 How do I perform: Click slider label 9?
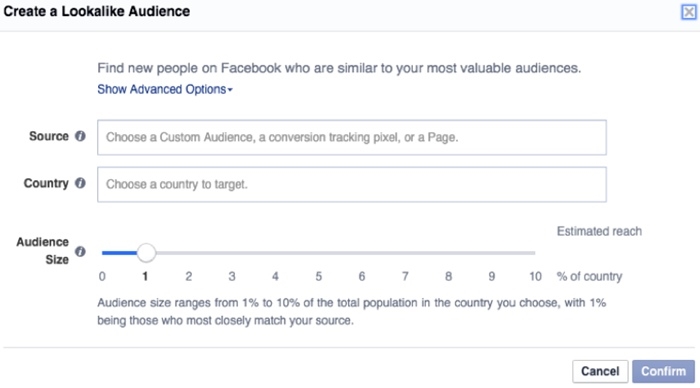[492, 276]
